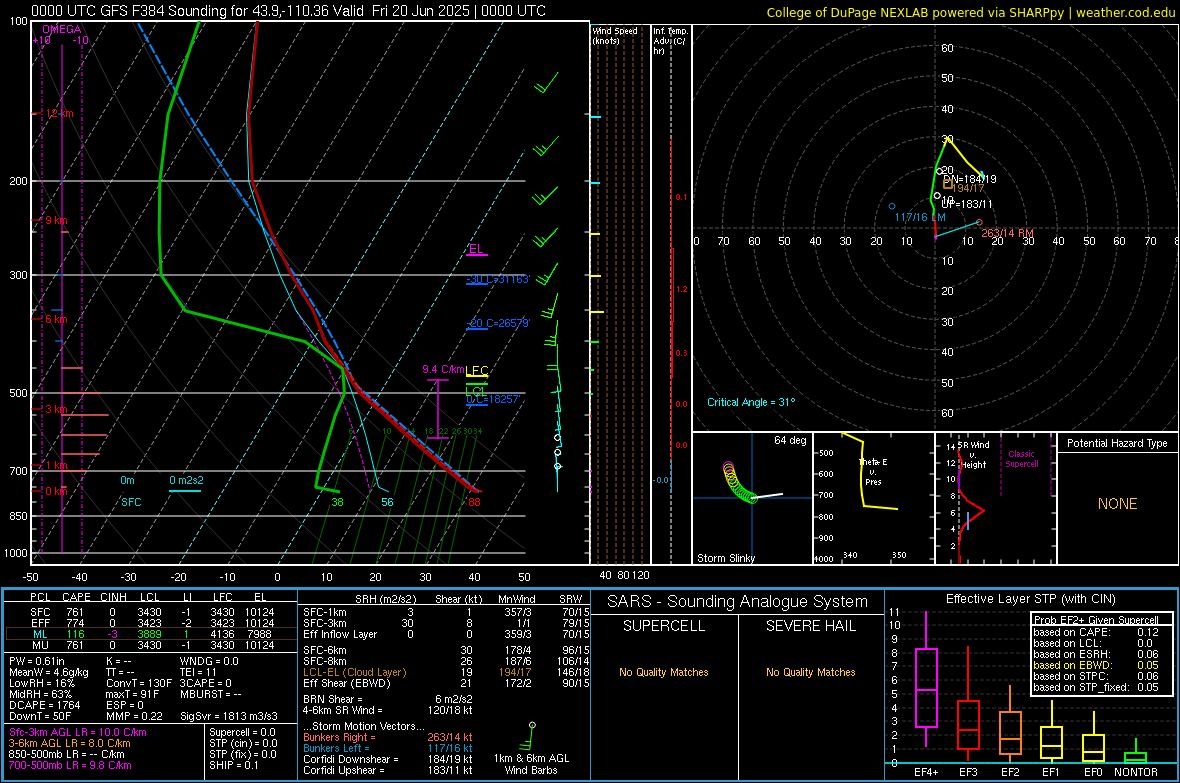This screenshot has height=783, width=1180.
Task: Click the 'PW = 0.61in' value
Action: (36, 661)
